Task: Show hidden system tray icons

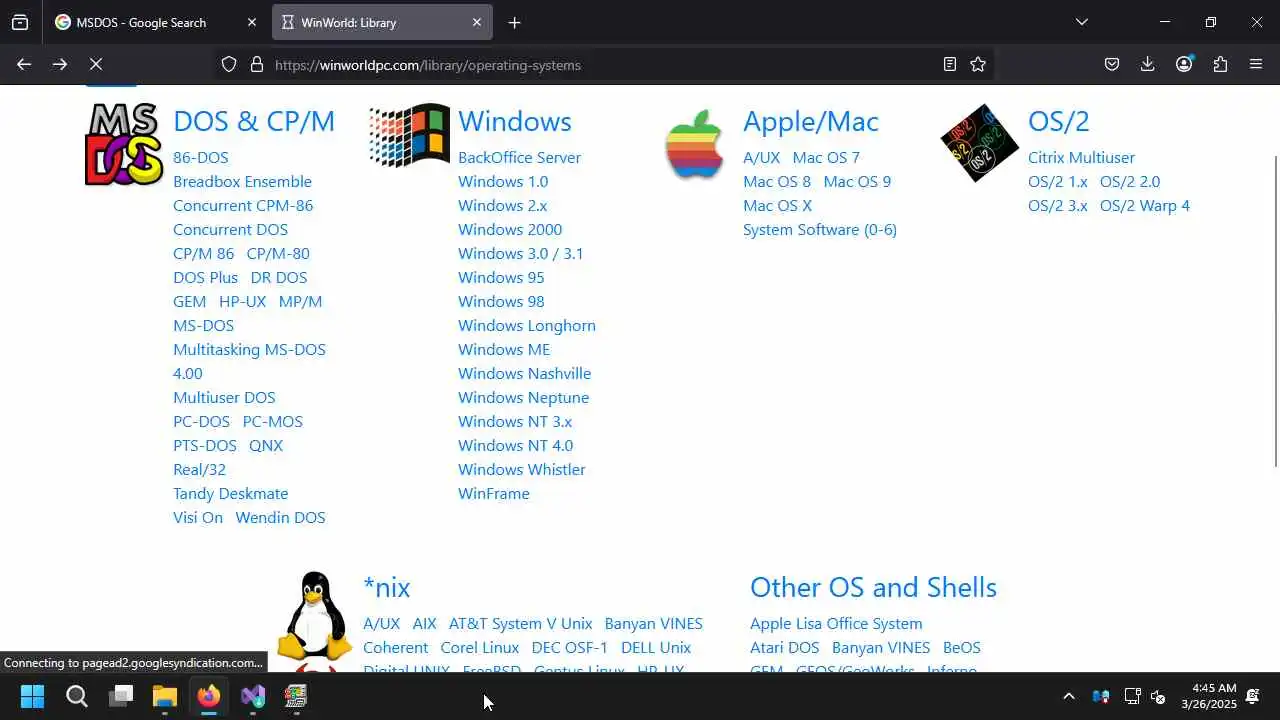Action: pyautogui.click(x=1068, y=696)
